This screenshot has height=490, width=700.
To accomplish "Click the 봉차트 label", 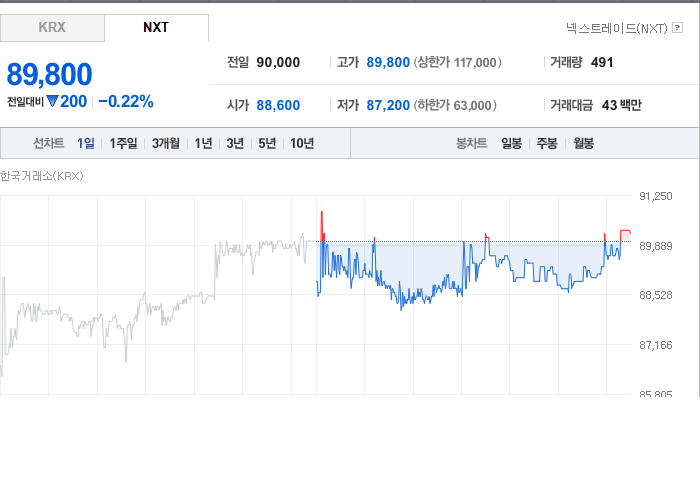I will [471, 143].
